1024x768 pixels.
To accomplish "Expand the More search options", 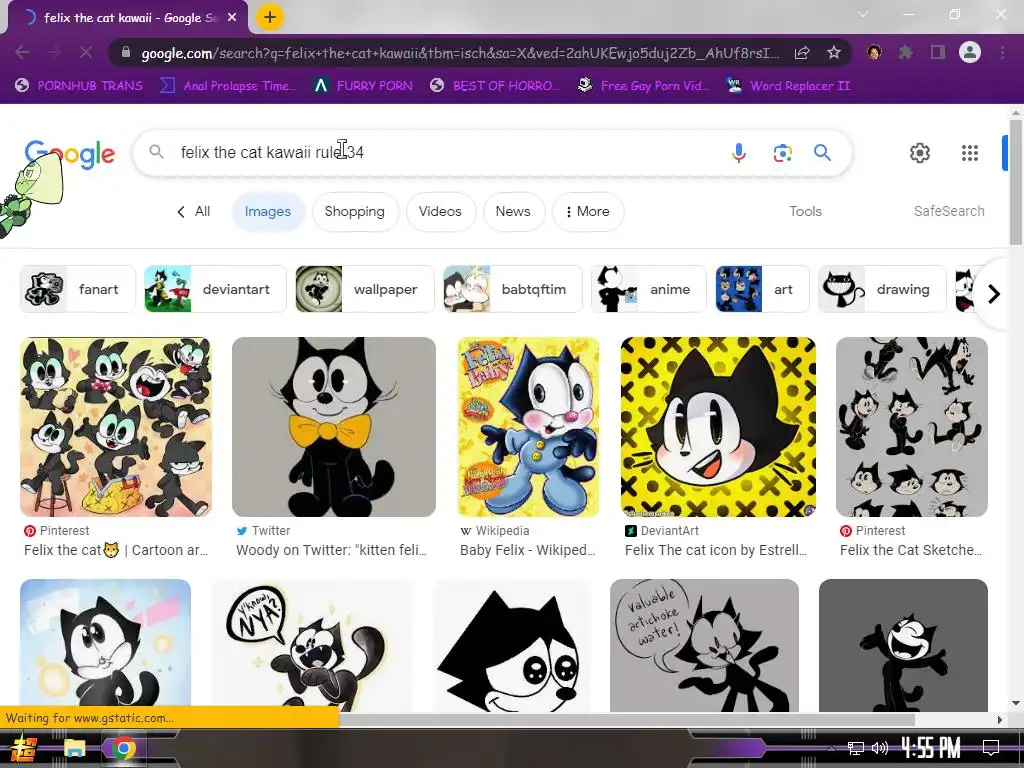I will pos(588,212).
